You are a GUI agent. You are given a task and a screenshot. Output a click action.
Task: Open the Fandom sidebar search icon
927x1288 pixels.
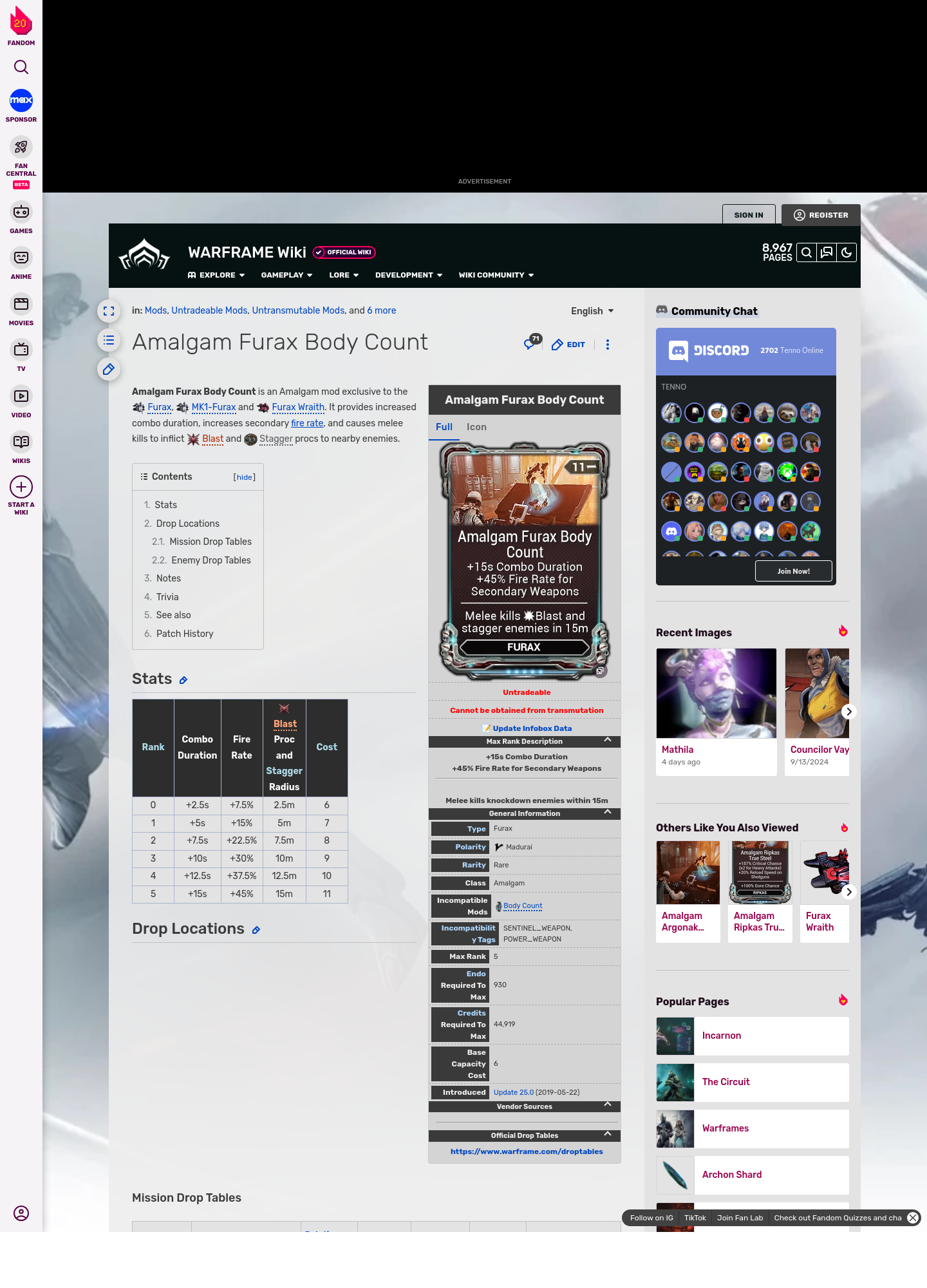[x=21, y=67]
